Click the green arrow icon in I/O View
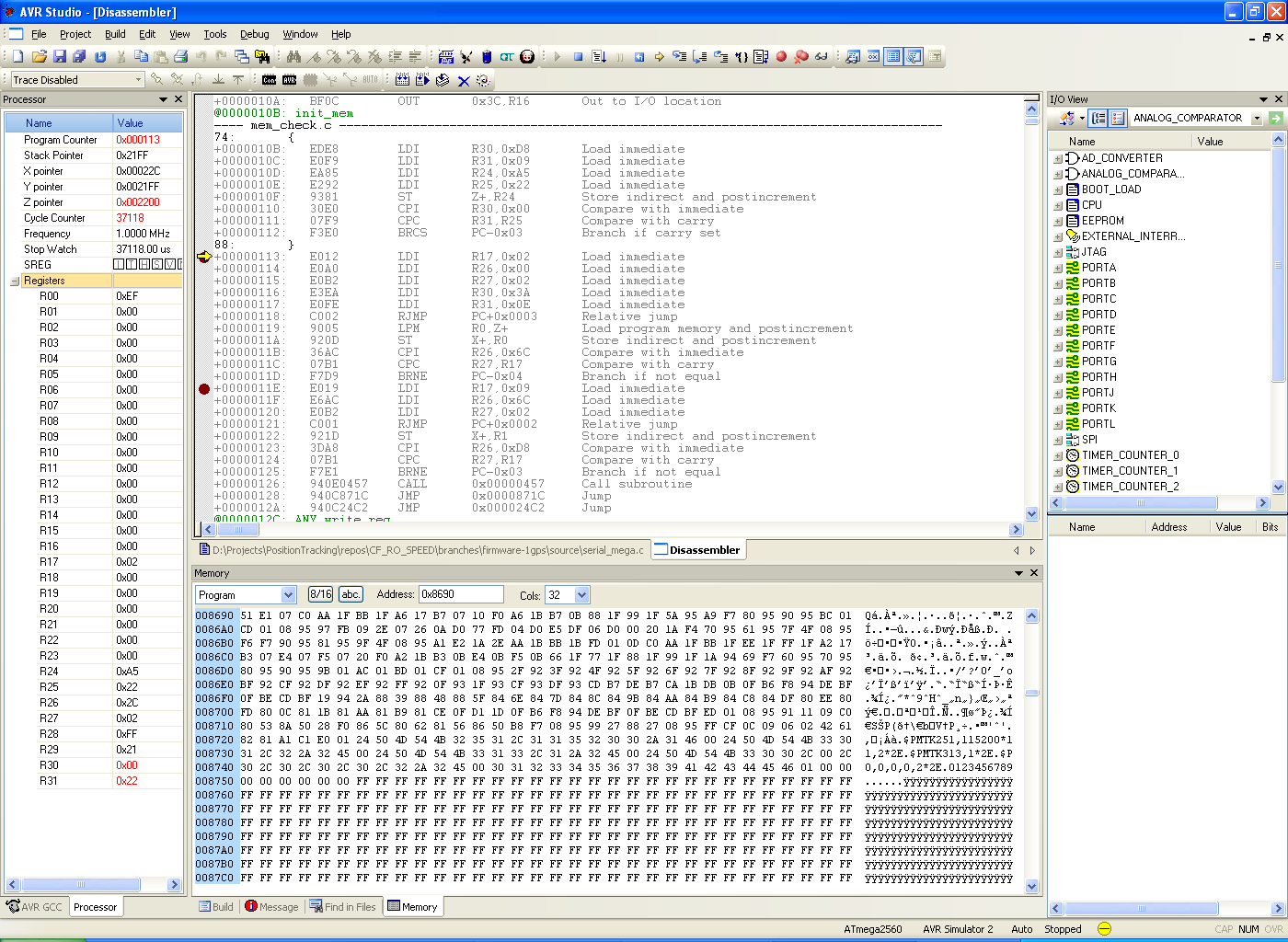The width and height of the screenshot is (1288, 942). (1276, 118)
